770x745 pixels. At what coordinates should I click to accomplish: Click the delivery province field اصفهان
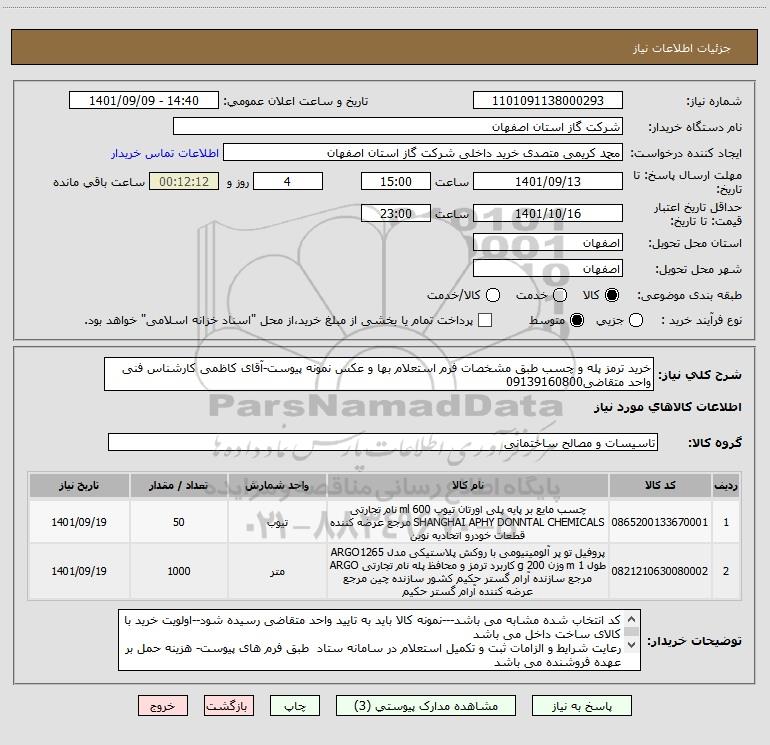(548, 243)
